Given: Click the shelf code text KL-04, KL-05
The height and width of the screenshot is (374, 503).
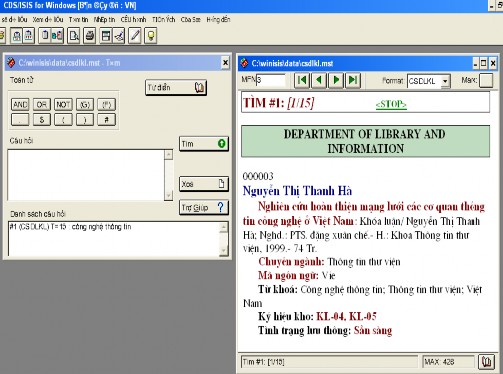Looking at the screenshot, I should [x=346, y=316].
